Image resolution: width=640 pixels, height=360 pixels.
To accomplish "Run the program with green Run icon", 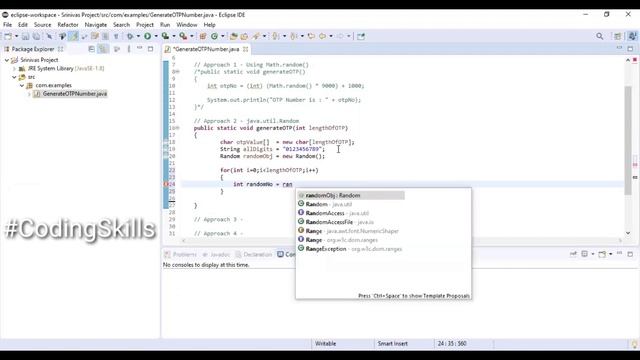I will pyautogui.click(x=148, y=36).
